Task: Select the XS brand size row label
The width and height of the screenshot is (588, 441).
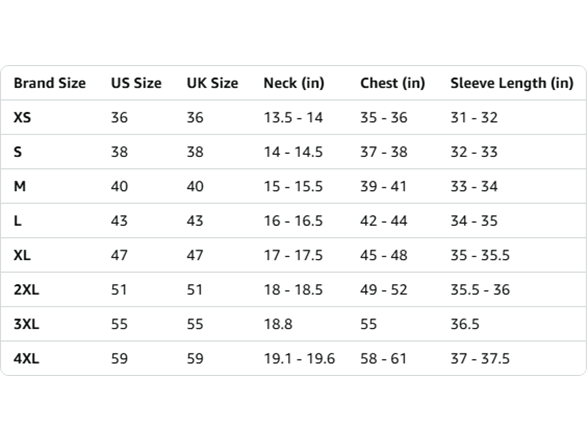Action: (22, 117)
